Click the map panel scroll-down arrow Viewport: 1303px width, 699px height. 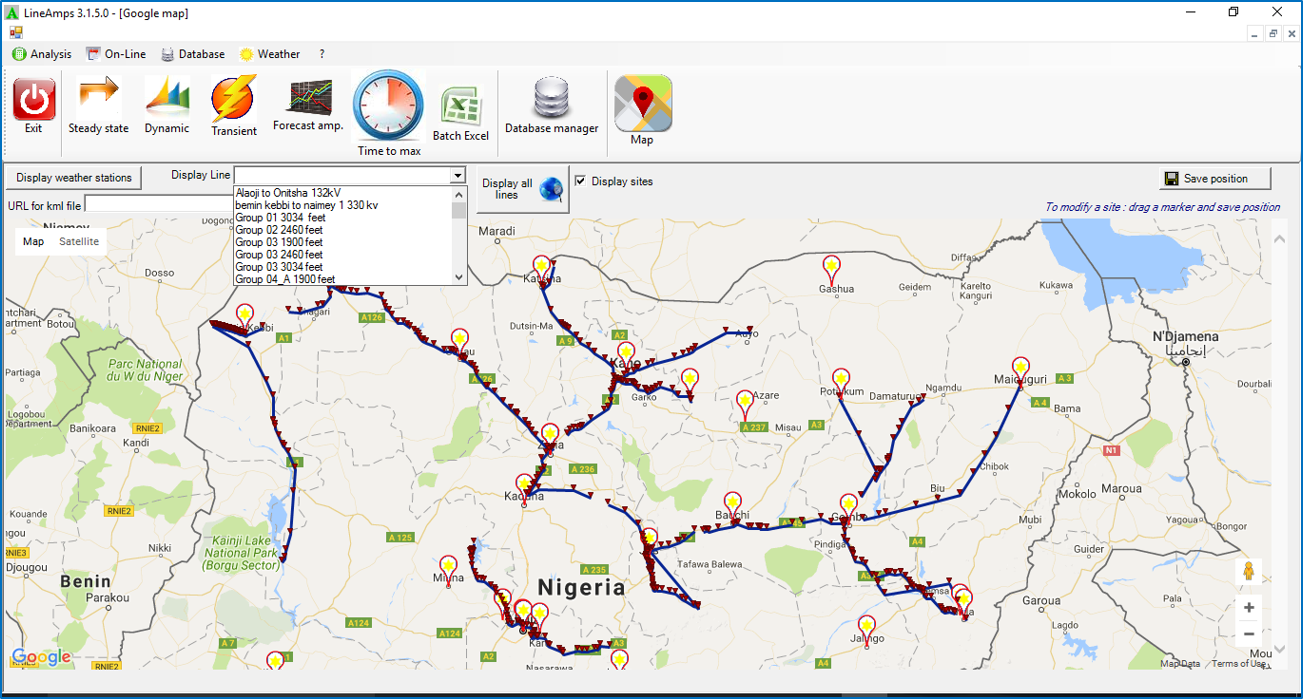[1280, 650]
